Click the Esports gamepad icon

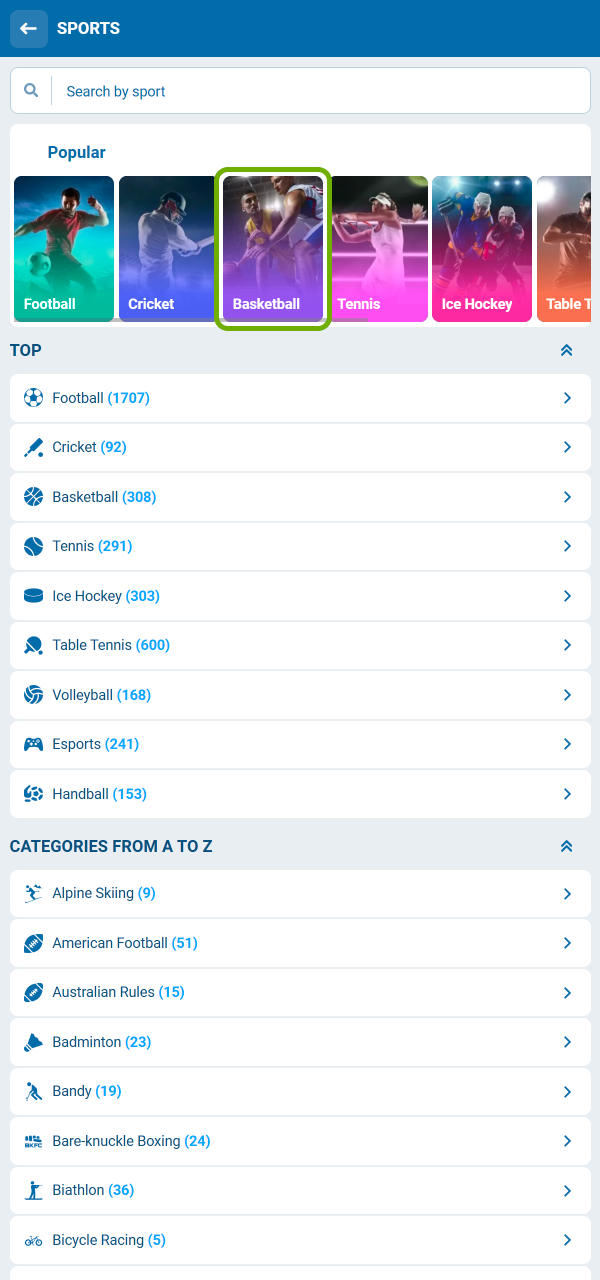(33, 744)
